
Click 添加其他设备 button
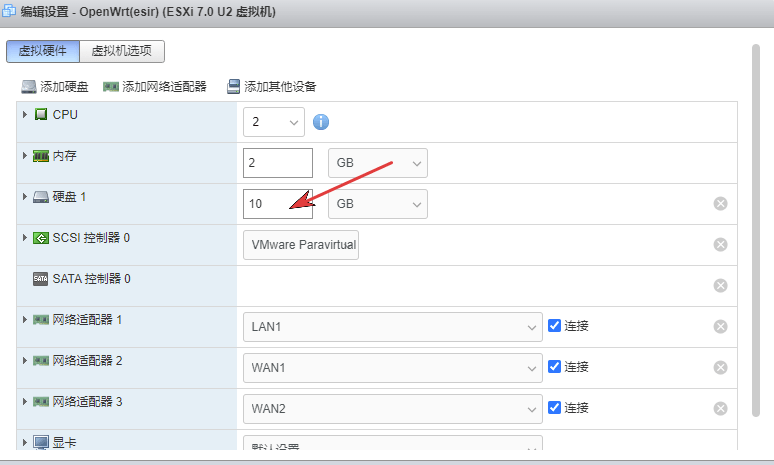272,87
